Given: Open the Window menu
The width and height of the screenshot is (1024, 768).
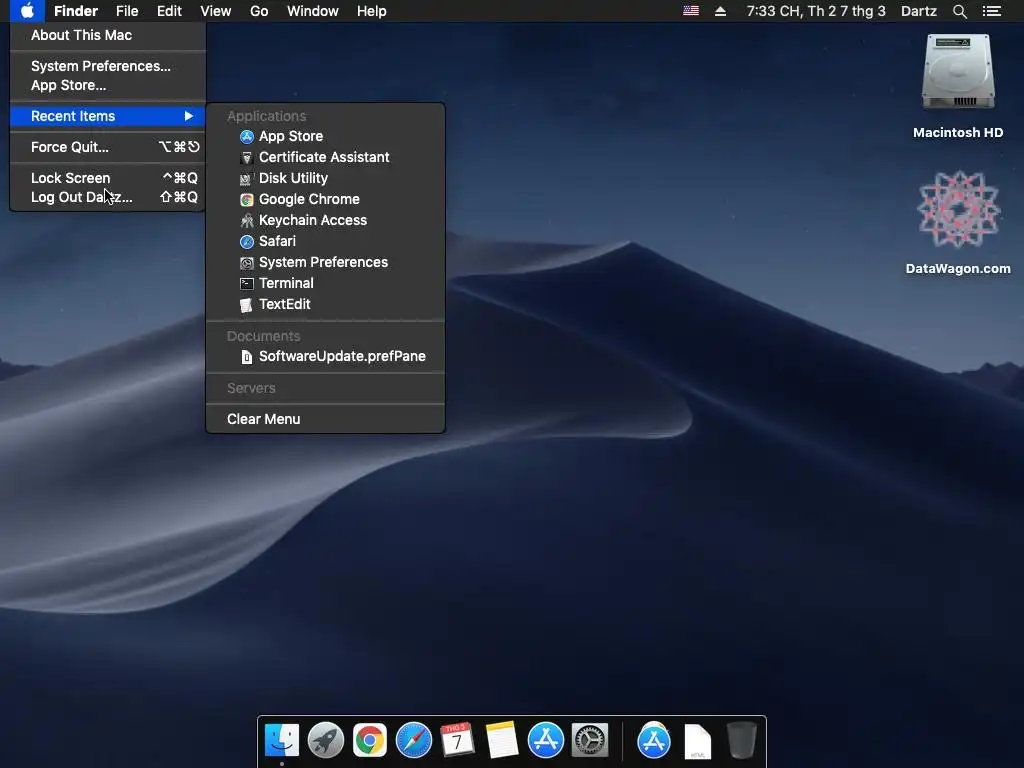Looking at the screenshot, I should 313,11.
